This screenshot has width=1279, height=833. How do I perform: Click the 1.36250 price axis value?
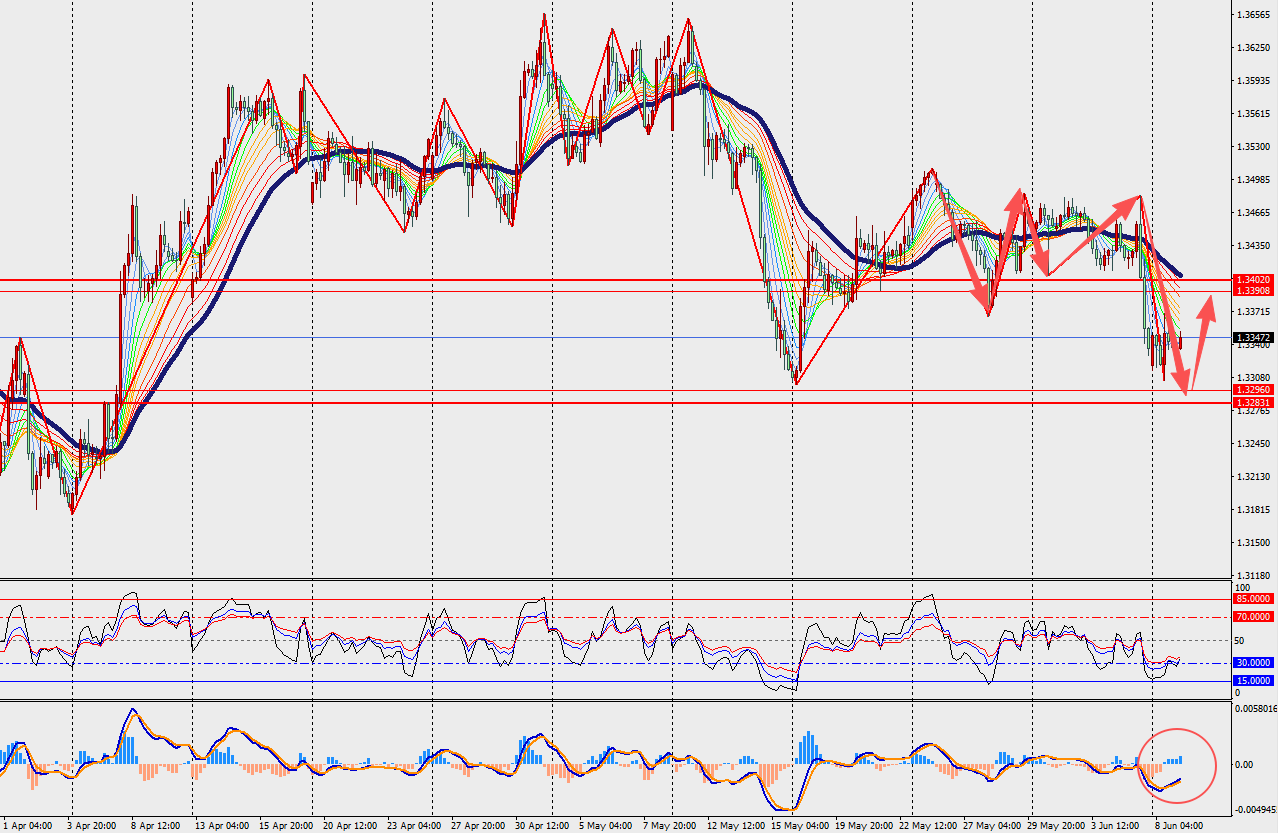(x=1254, y=48)
